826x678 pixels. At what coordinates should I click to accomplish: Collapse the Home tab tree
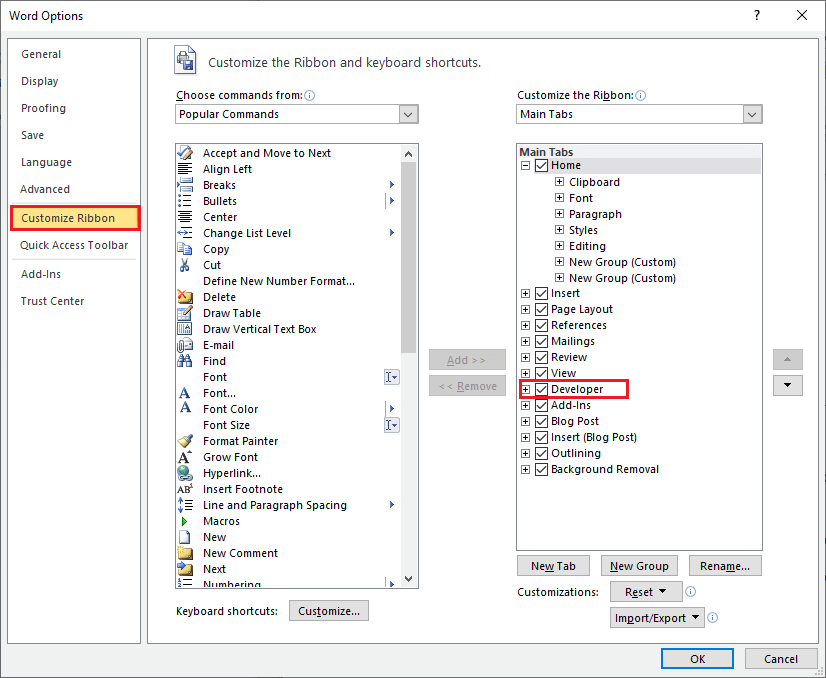pos(525,165)
